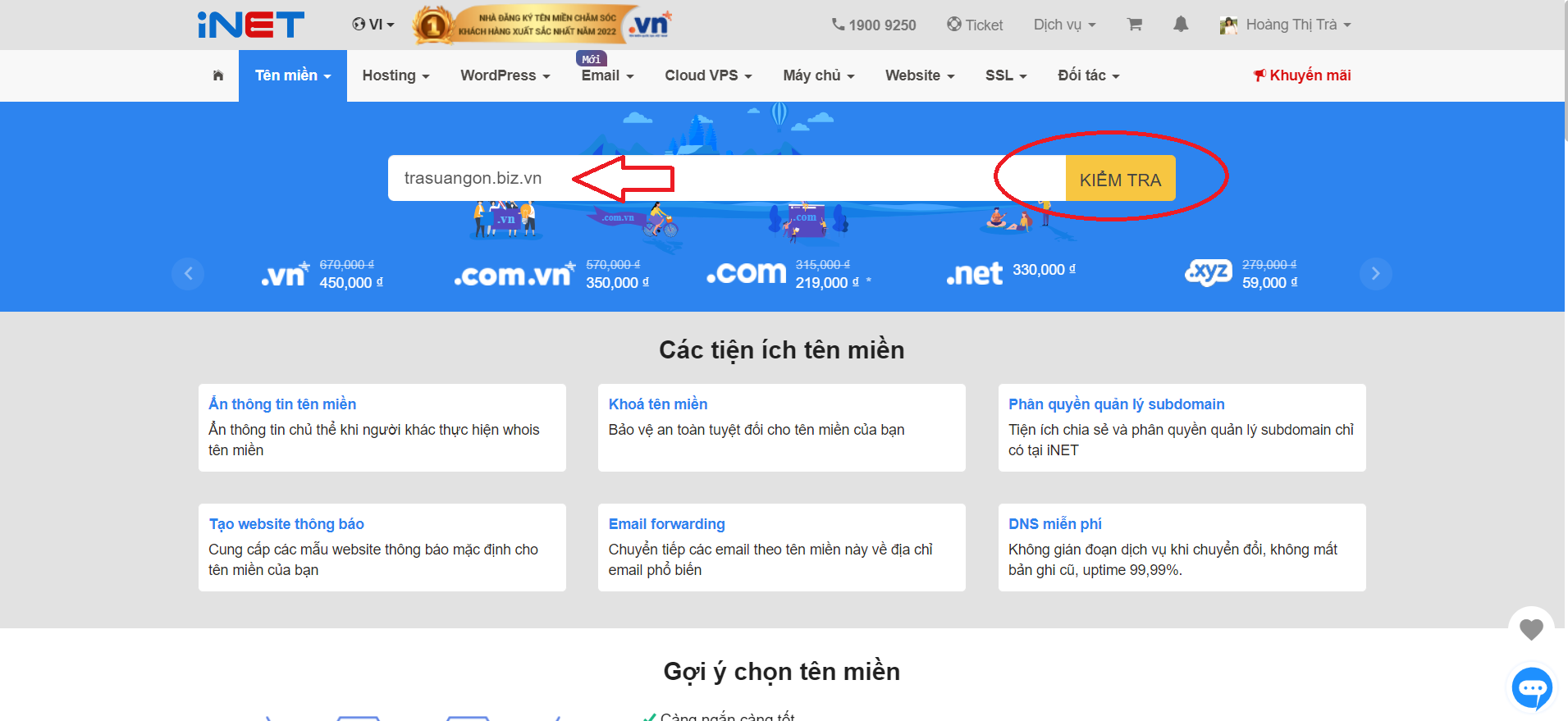Open Ẩn thông tin tên miền link
This screenshot has width=1568, height=721.
click(x=282, y=404)
